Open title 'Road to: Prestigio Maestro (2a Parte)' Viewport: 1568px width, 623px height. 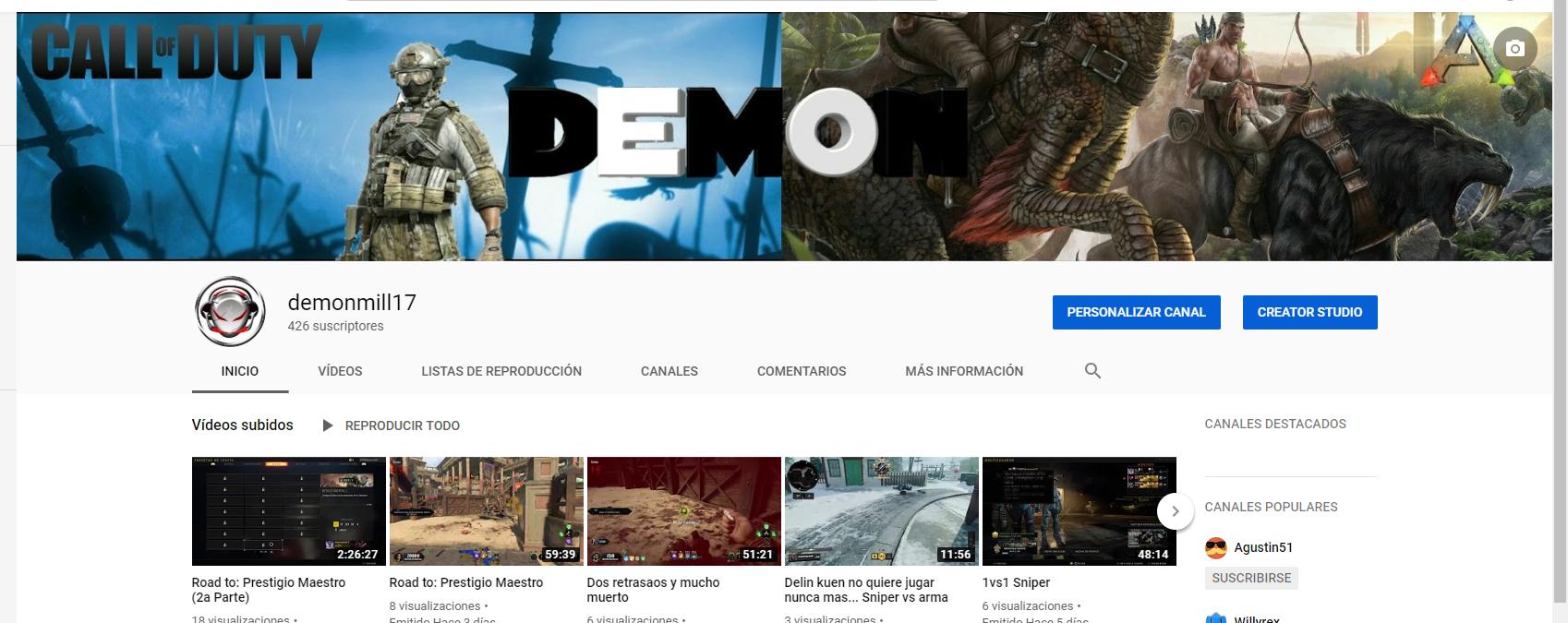click(269, 590)
